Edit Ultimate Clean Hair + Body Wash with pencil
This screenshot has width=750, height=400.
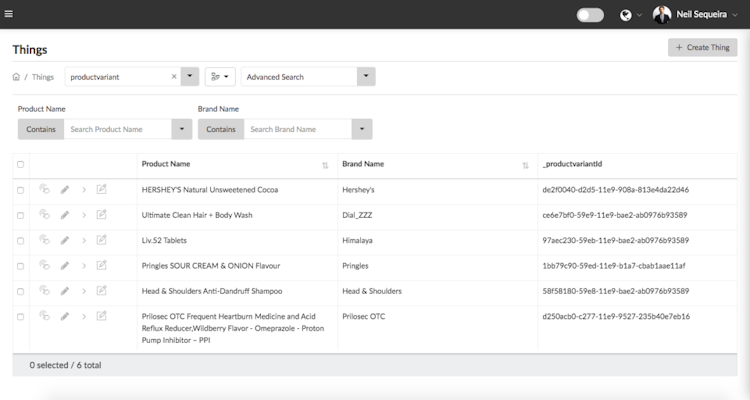[x=65, y=215]
